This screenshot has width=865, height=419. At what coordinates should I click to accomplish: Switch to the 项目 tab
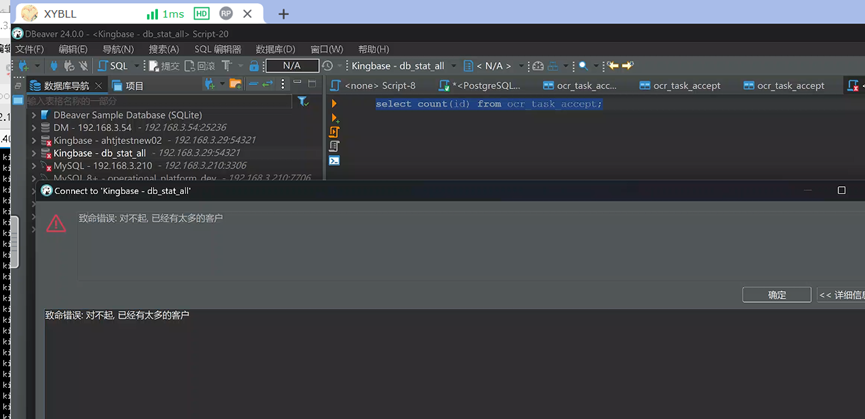pyautogui.click(x=128, y=85)
